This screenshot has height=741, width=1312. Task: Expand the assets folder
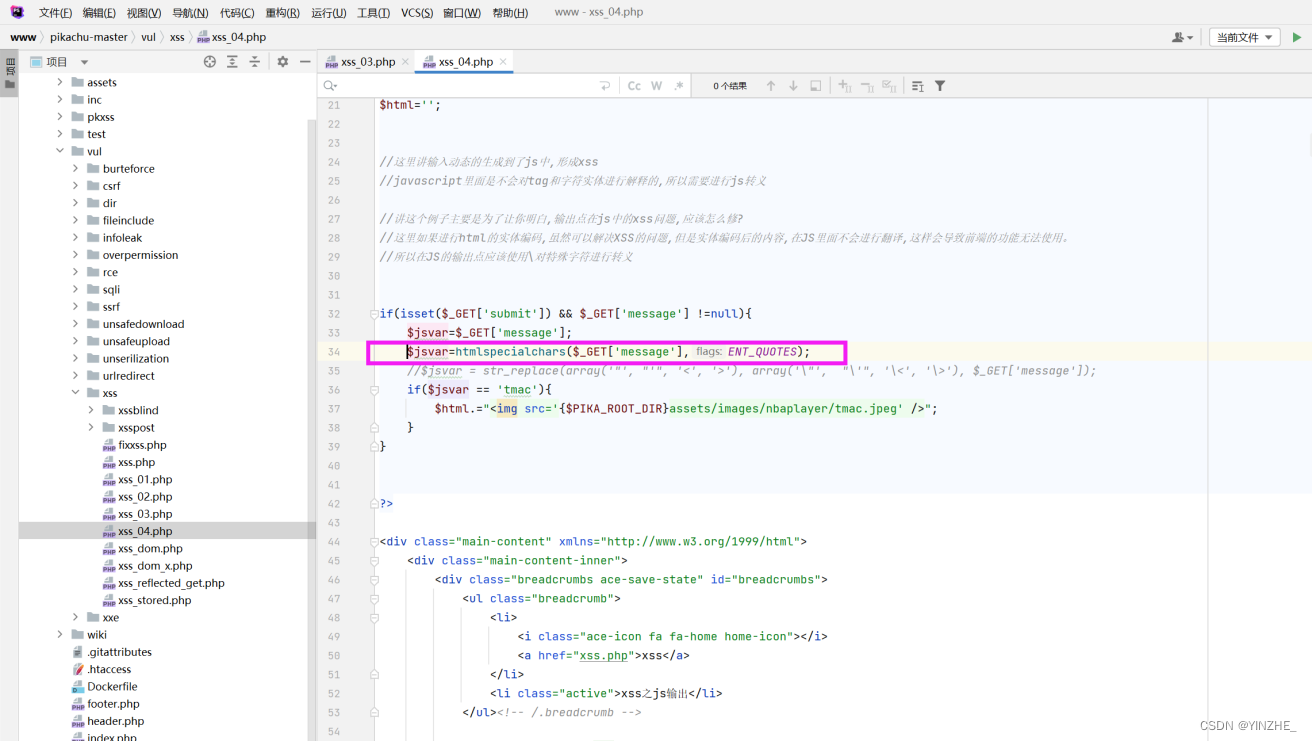coord(60,83)
